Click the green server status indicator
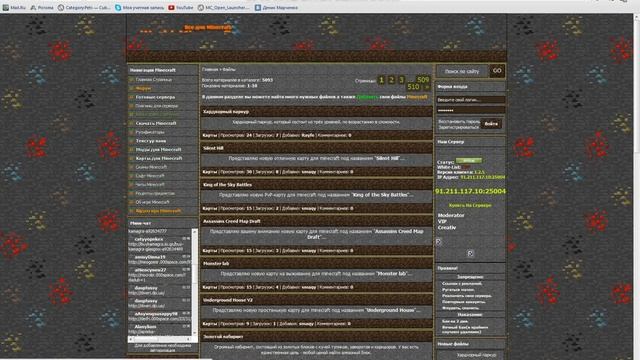This screenshot has height=360, width=640. click(x=469, y=161)
